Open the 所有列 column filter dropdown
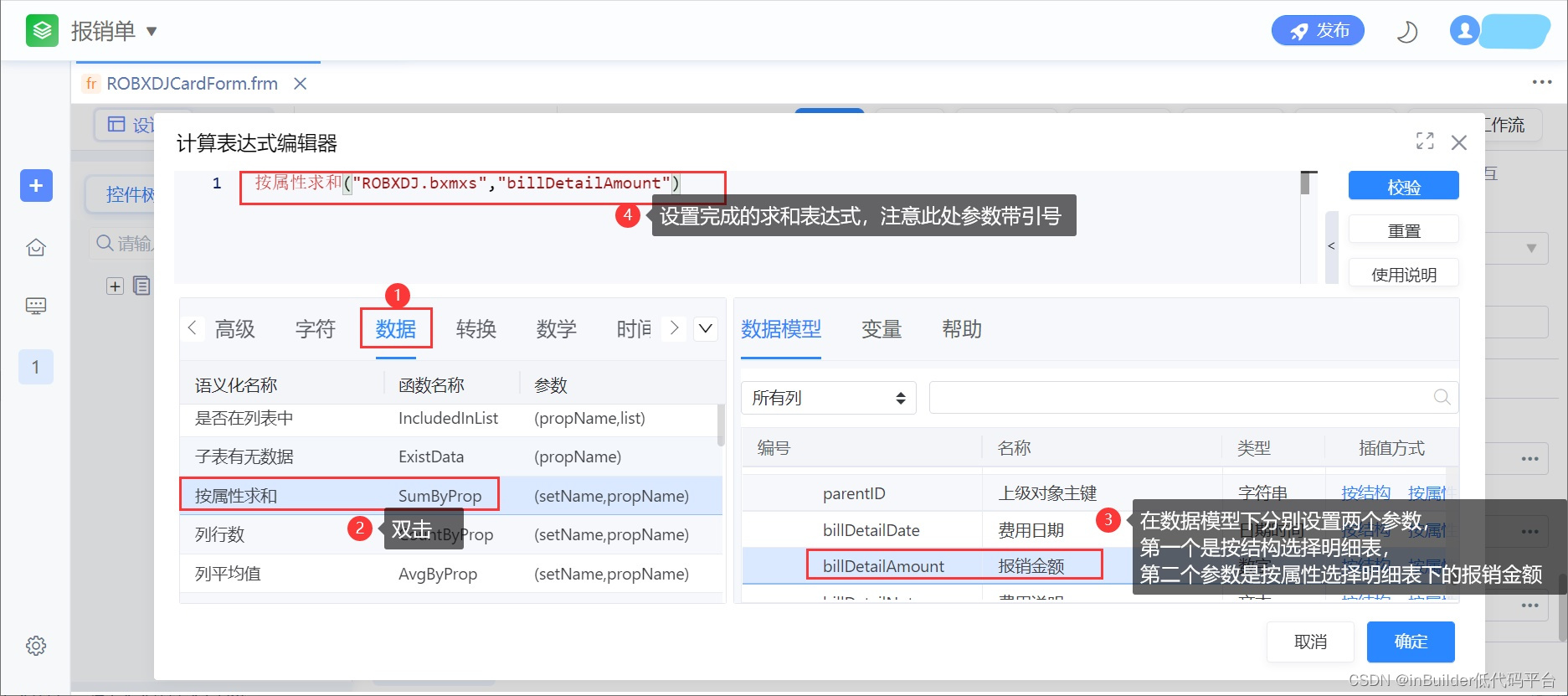 (829, 398)
